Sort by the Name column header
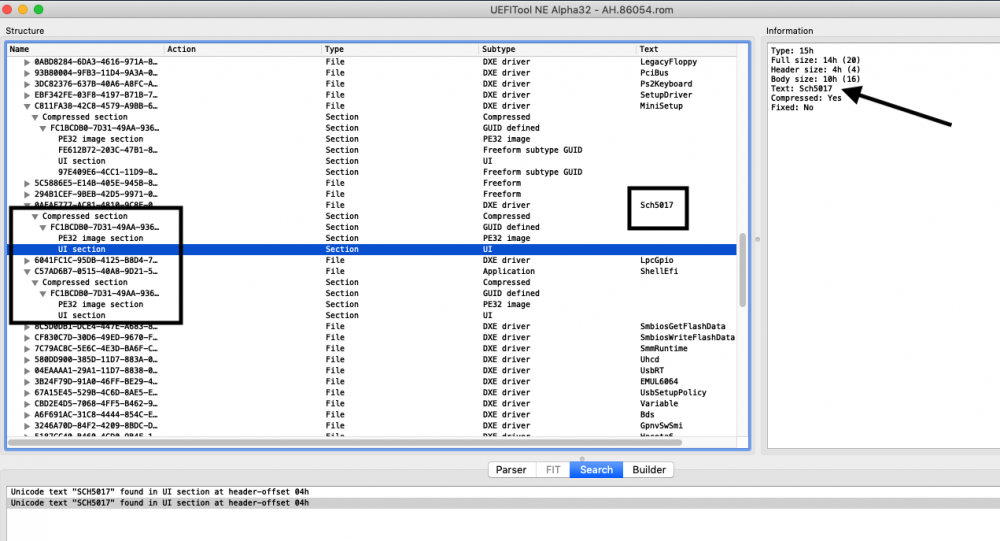The image size is (1000, 541). click(x=85, y=49)
